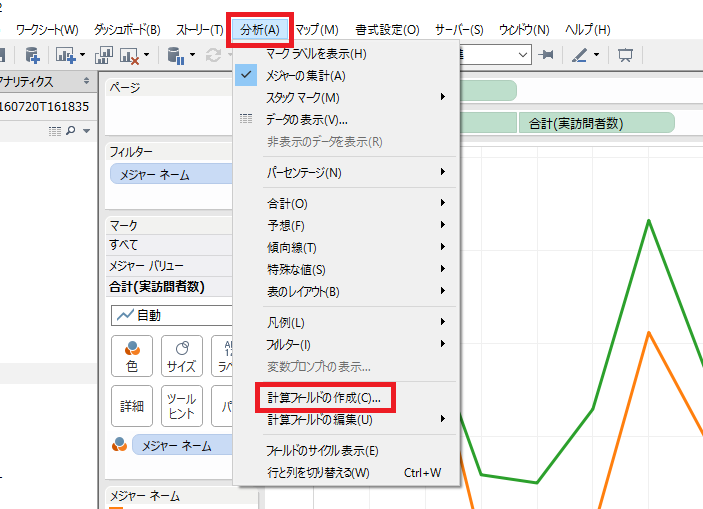Viewport: 703px width, 509px height.
Task: Expand the パーセンテージ(N) submenu
Action: [346, 173]
